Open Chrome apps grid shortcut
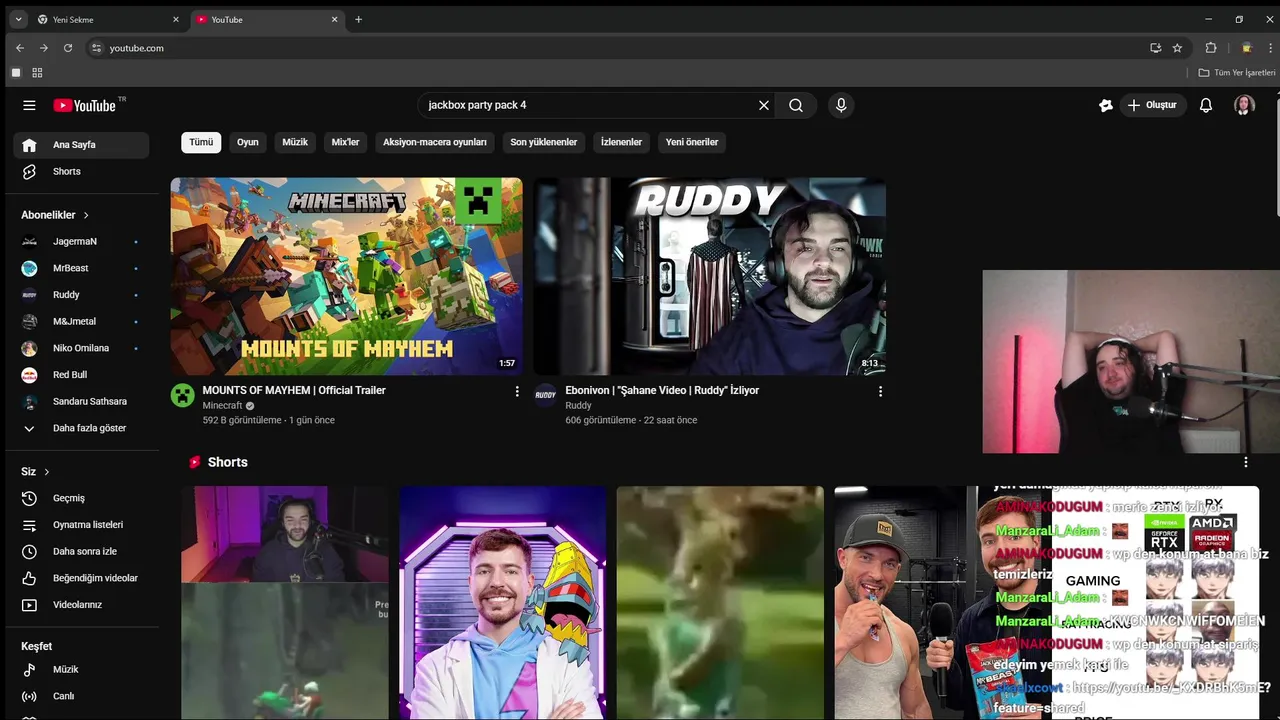The image size is (1280, 720). click(x=37, y=73)
